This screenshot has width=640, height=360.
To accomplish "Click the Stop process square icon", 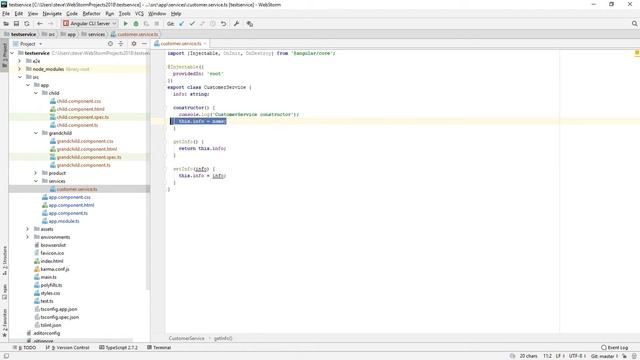I will [157, 24].
